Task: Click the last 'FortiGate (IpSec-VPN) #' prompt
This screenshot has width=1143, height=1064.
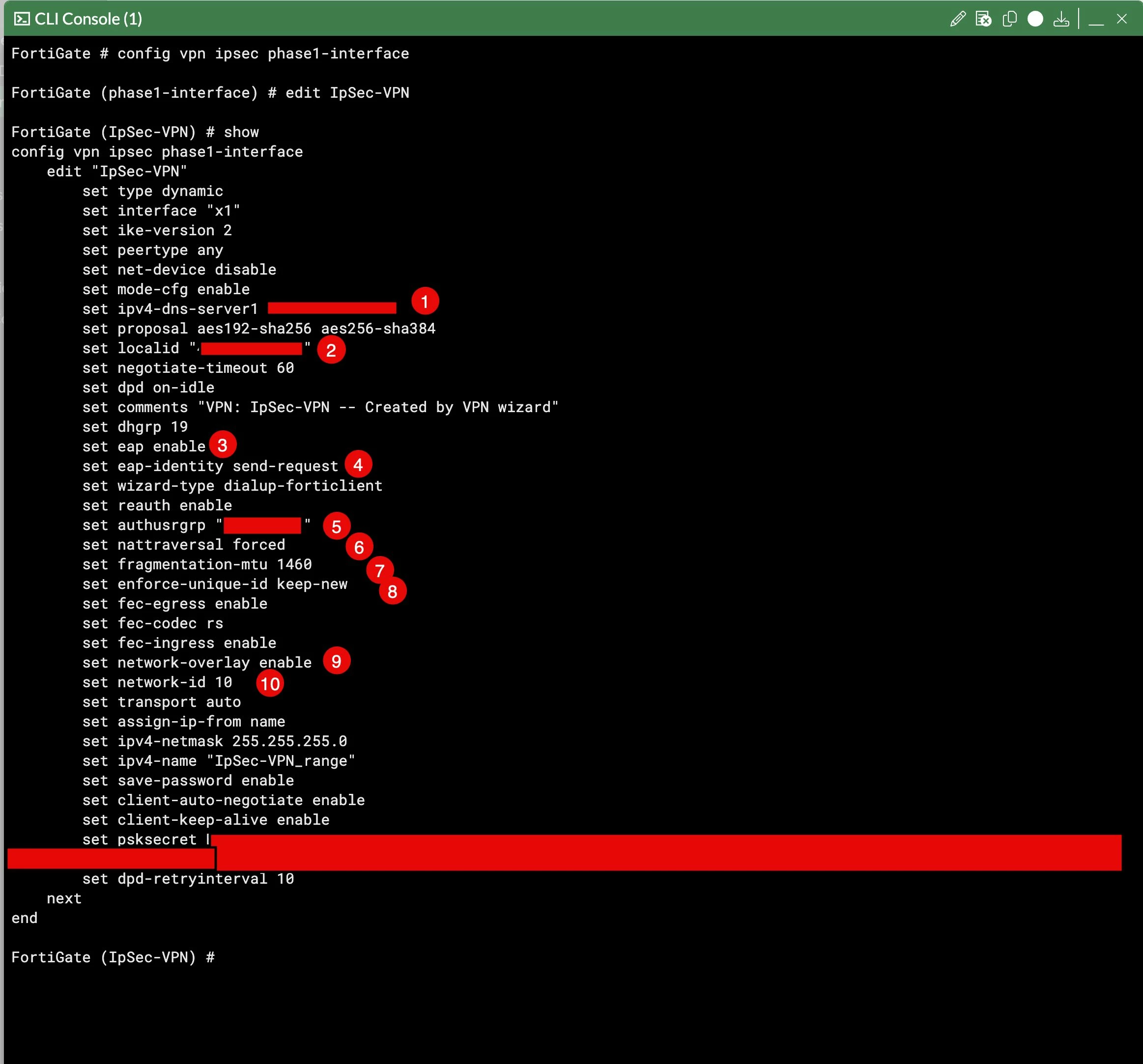Action: click(113, 957)
